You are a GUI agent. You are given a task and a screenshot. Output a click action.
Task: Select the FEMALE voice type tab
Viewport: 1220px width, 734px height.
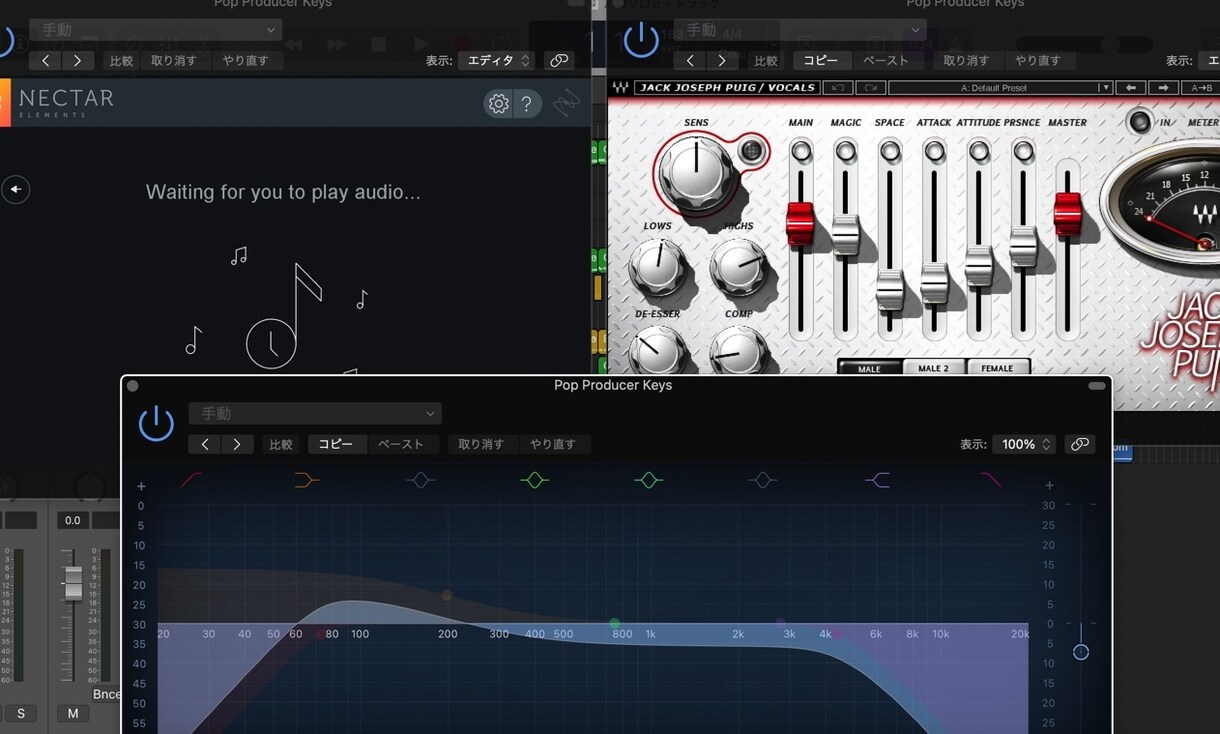(997, 368)
